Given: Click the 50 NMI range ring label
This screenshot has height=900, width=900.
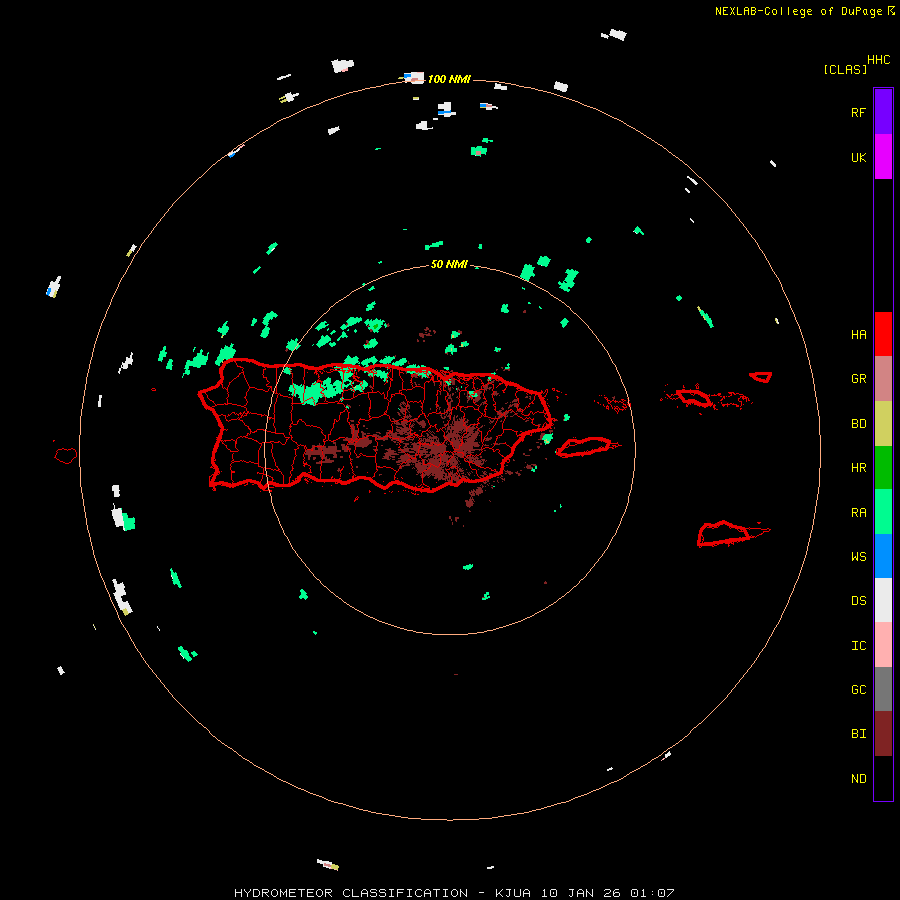Looking at the screenshot, I should [449, 264].
